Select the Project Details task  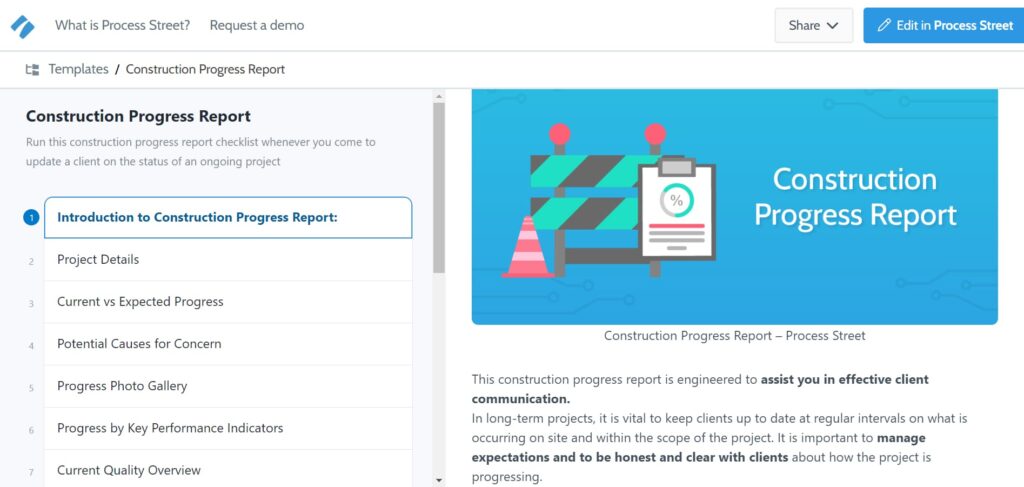[228, 260]
